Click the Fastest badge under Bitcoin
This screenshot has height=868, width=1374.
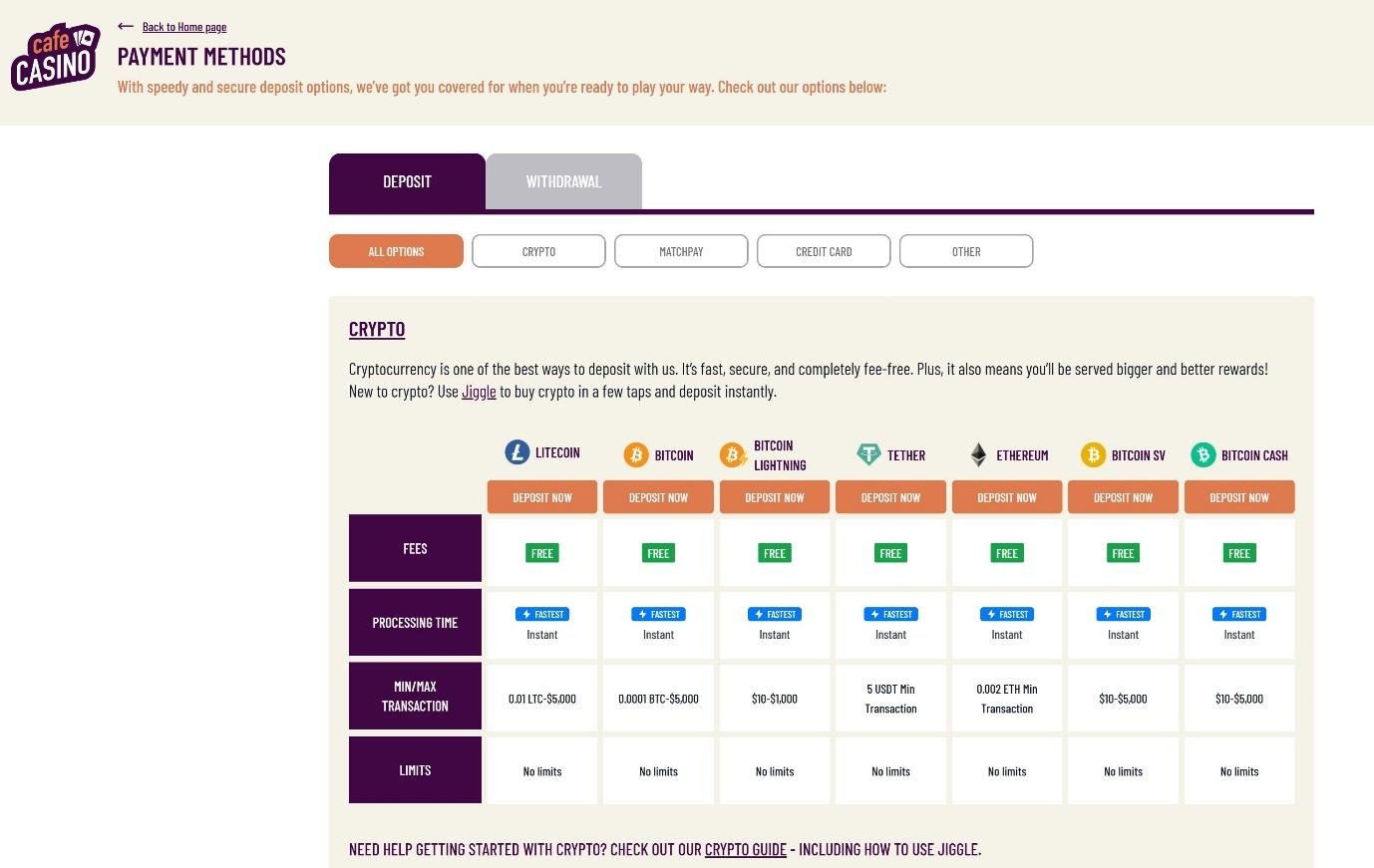pyautogui.click(x=658, y=614)
